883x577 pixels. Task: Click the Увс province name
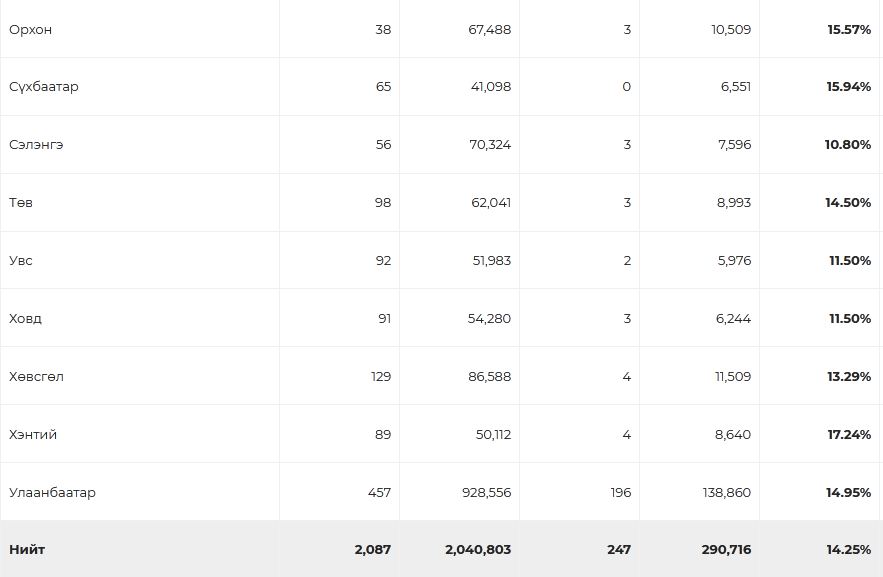pyautogui.click(x=21, y=261)
